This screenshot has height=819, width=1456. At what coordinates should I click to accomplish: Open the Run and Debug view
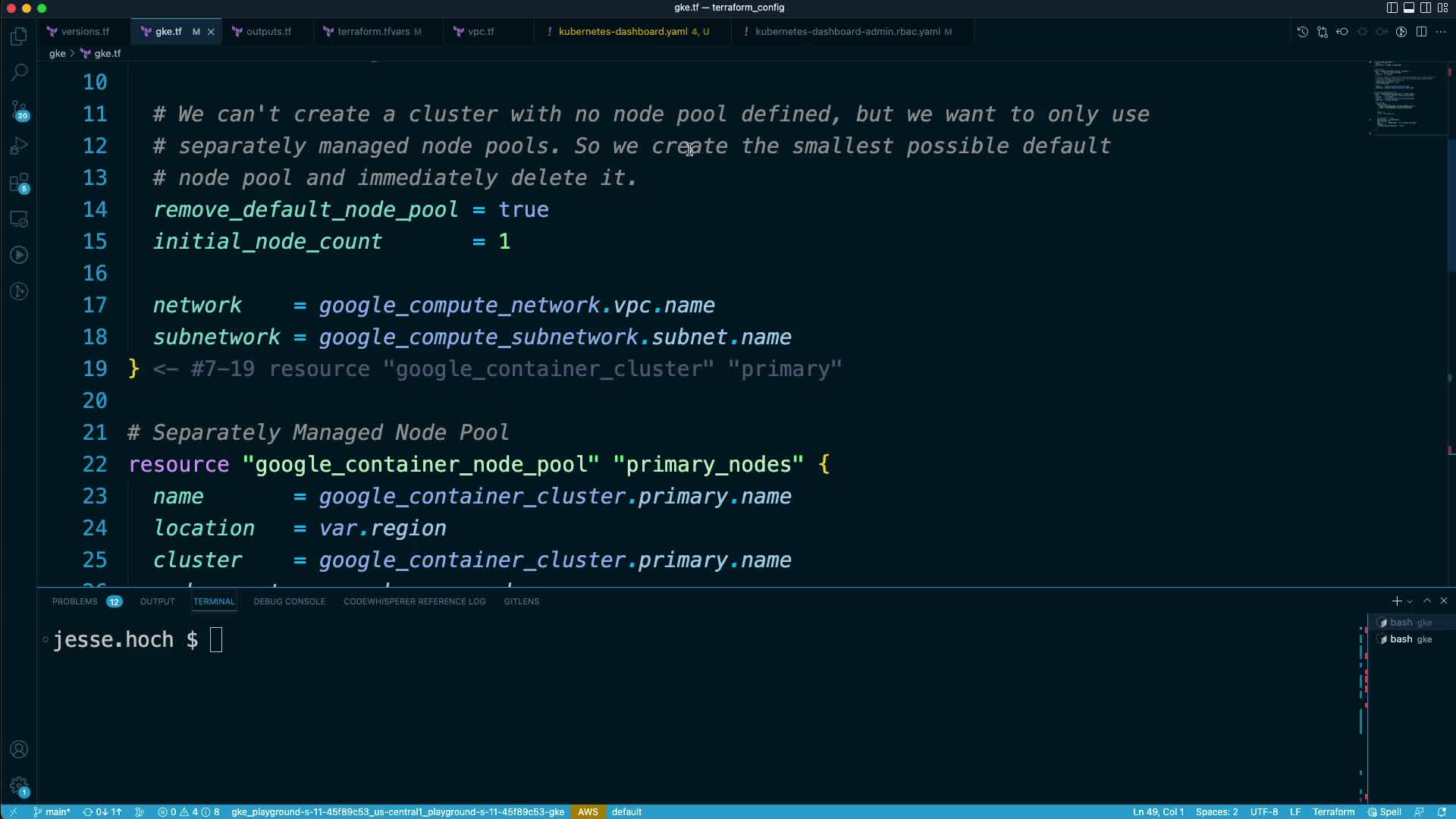19,146
